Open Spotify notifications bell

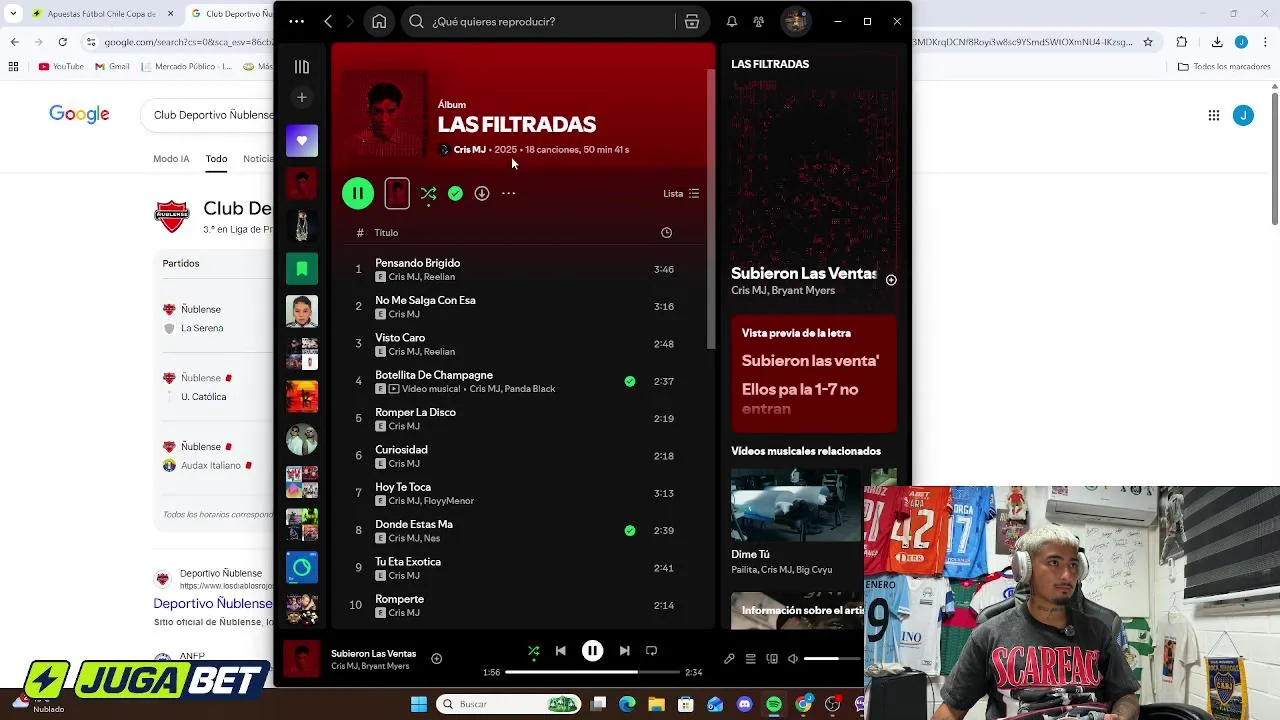(x=732, y=21)
